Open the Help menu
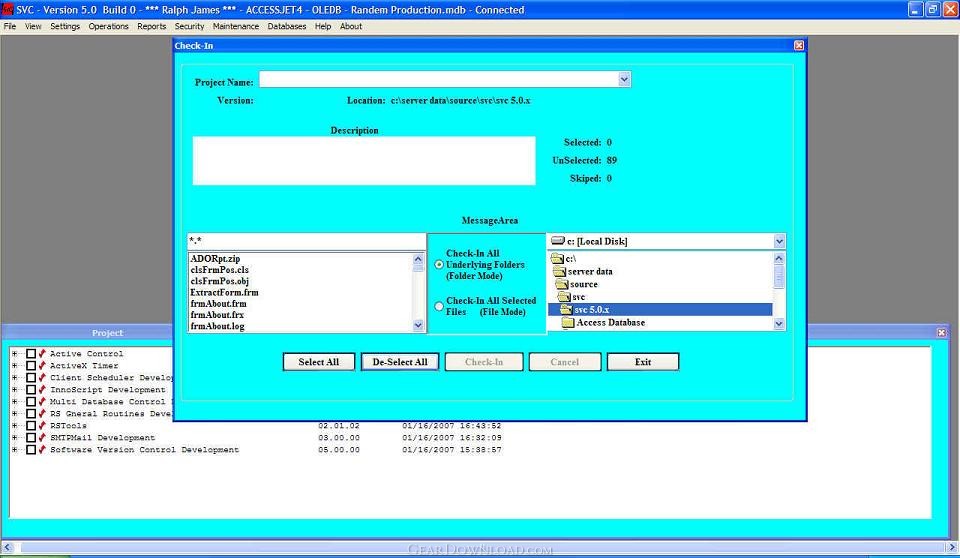The image size is (960, 558). click(x=323, y=26)
